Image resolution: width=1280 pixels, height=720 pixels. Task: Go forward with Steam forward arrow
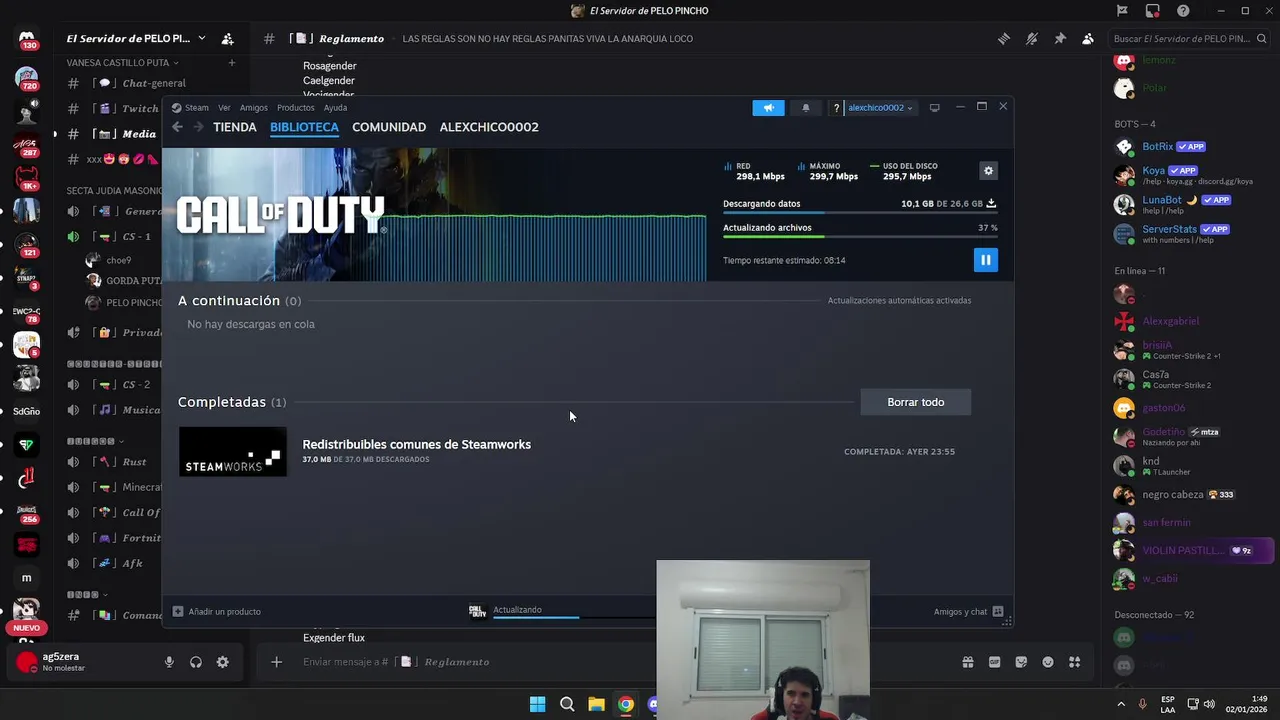click(198, 127)
